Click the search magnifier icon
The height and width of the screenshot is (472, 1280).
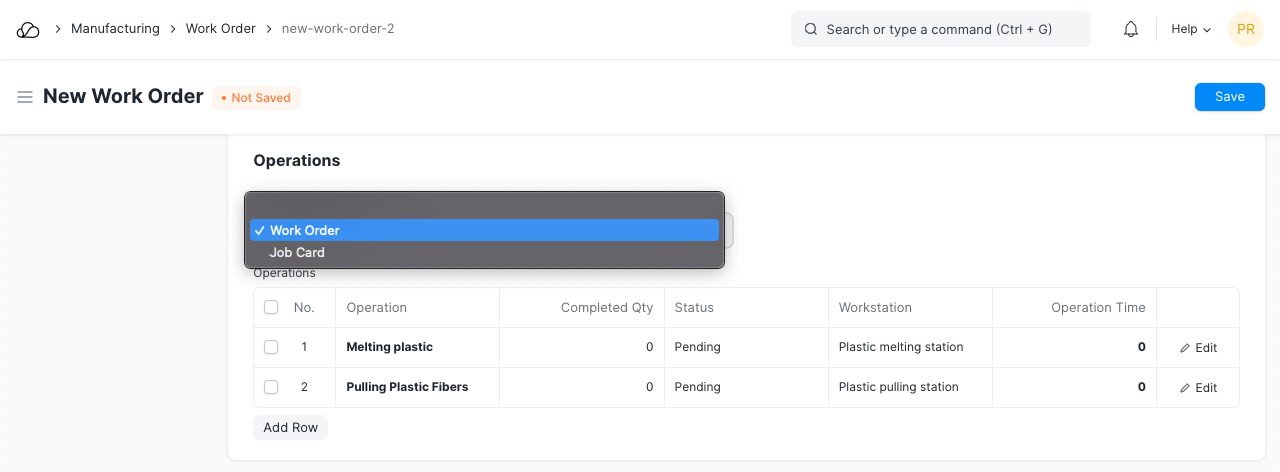(x=811, y=30)
